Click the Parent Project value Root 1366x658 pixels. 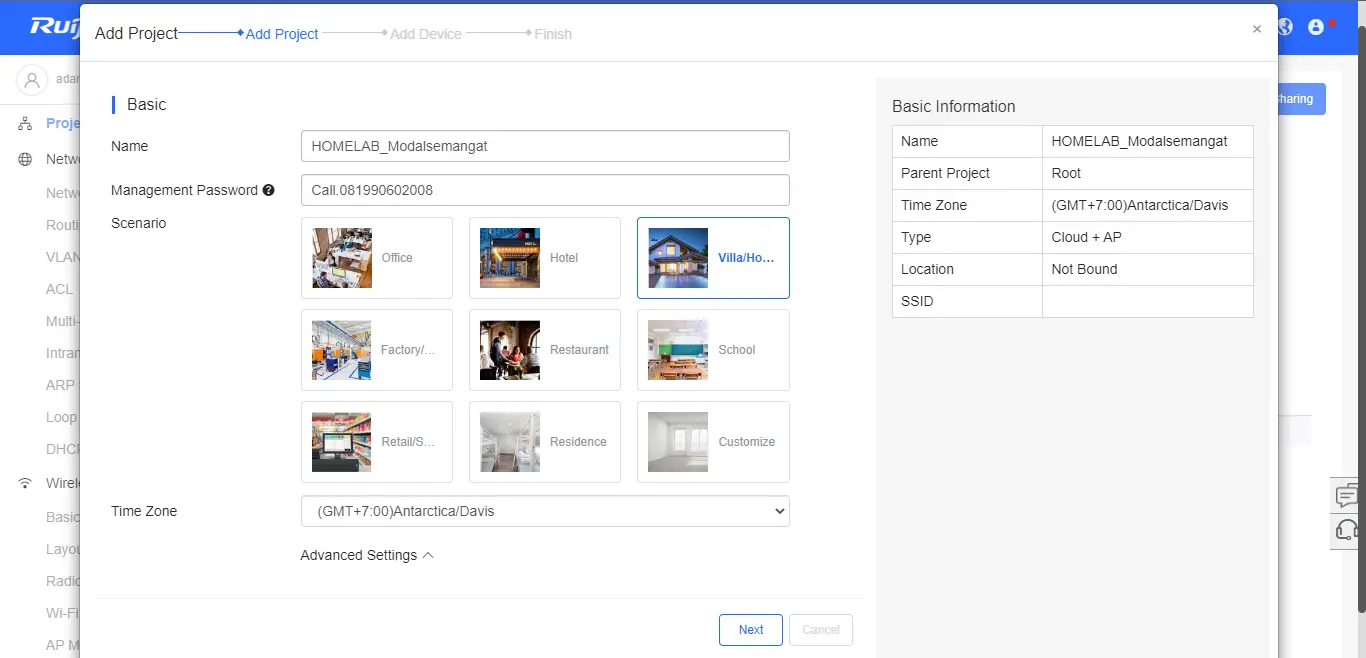pos(1066,173)
